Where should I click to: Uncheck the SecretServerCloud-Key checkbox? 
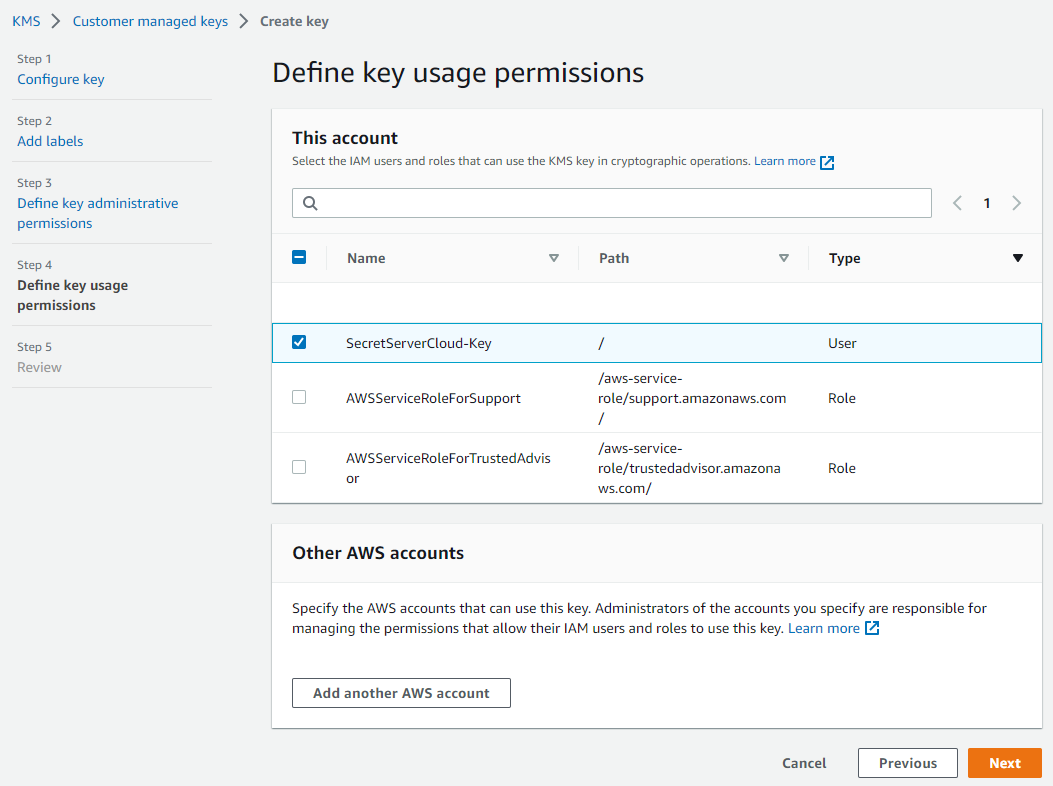pyautogui.click(x=299, y=342)
